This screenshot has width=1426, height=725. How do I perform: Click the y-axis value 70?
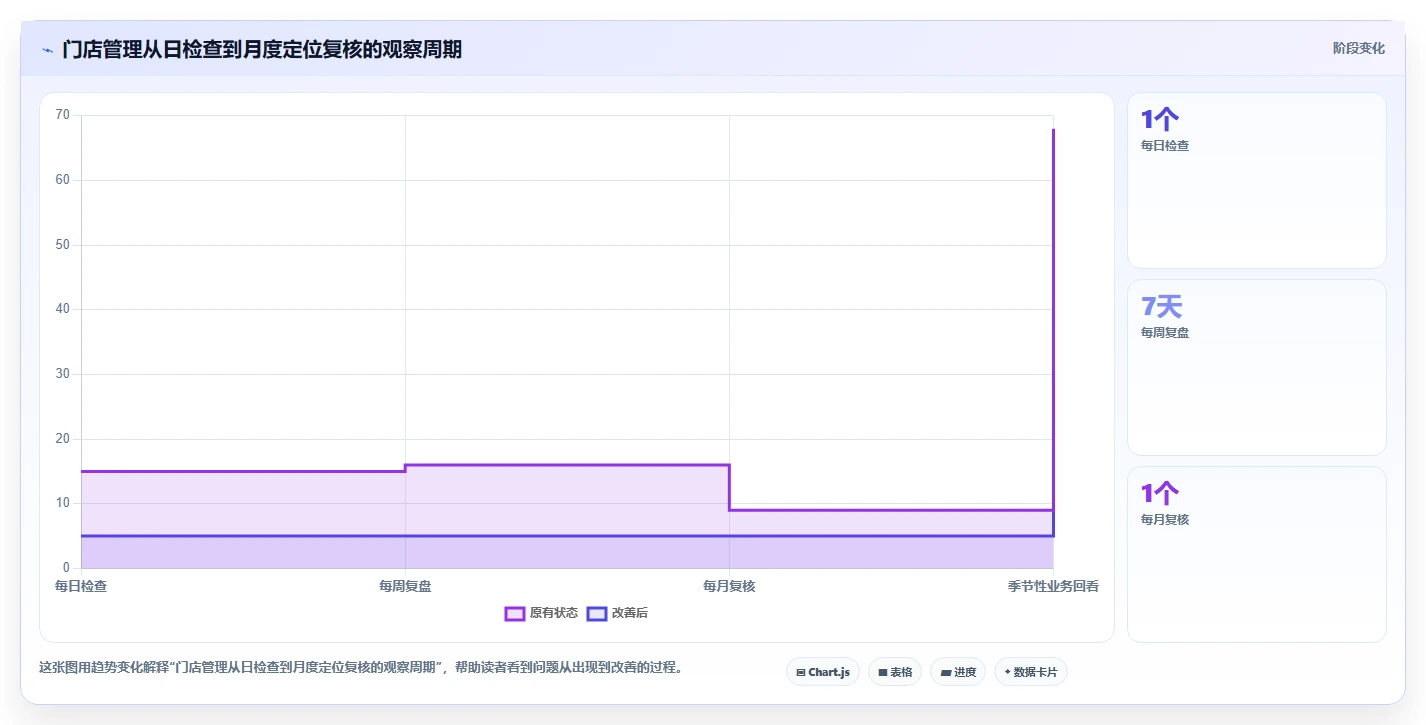coord(63,115)
